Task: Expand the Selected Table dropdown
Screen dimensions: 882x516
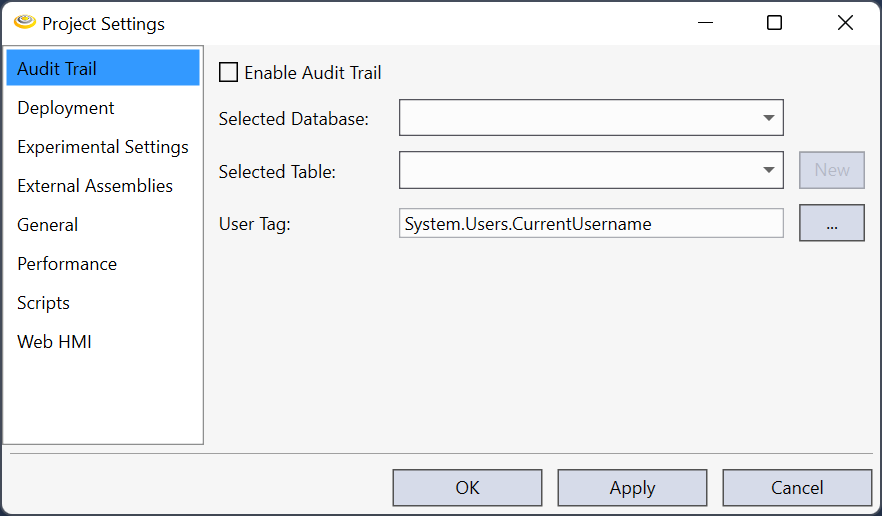Action: pyautogui.click(x=590, y=171)
